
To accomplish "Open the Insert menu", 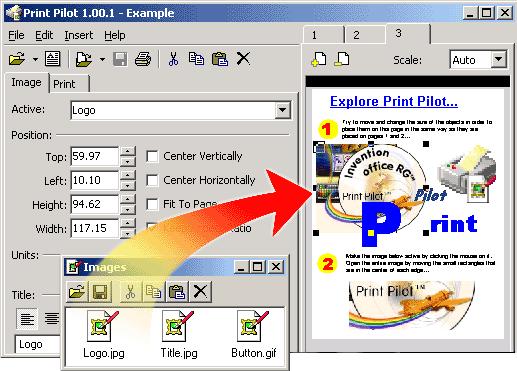I will (x=79, y=35).
